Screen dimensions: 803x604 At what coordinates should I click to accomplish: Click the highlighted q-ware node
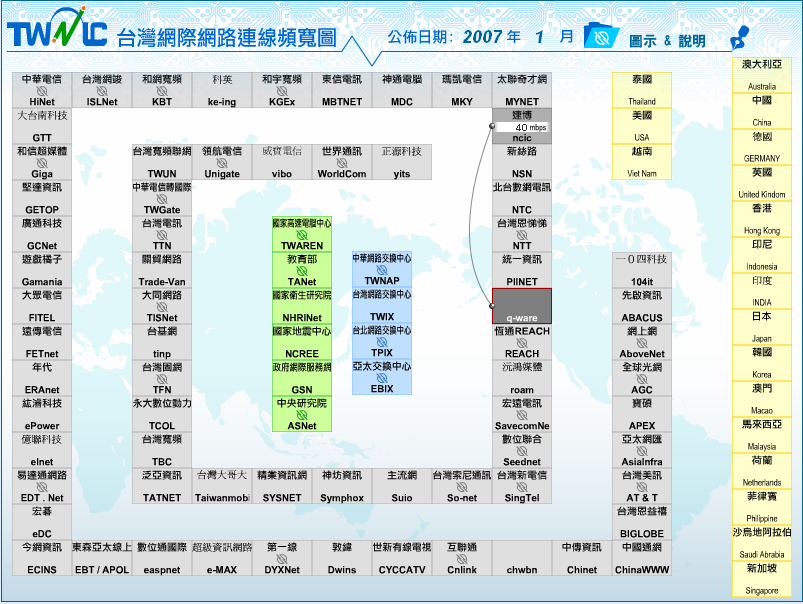click(x=522, y=306)
